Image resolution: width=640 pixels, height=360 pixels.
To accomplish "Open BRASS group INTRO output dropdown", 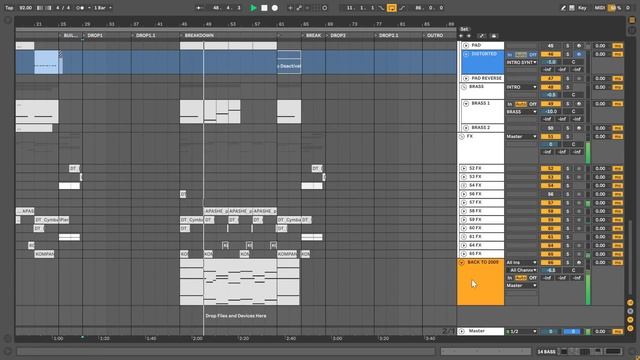I will [522, 87].
